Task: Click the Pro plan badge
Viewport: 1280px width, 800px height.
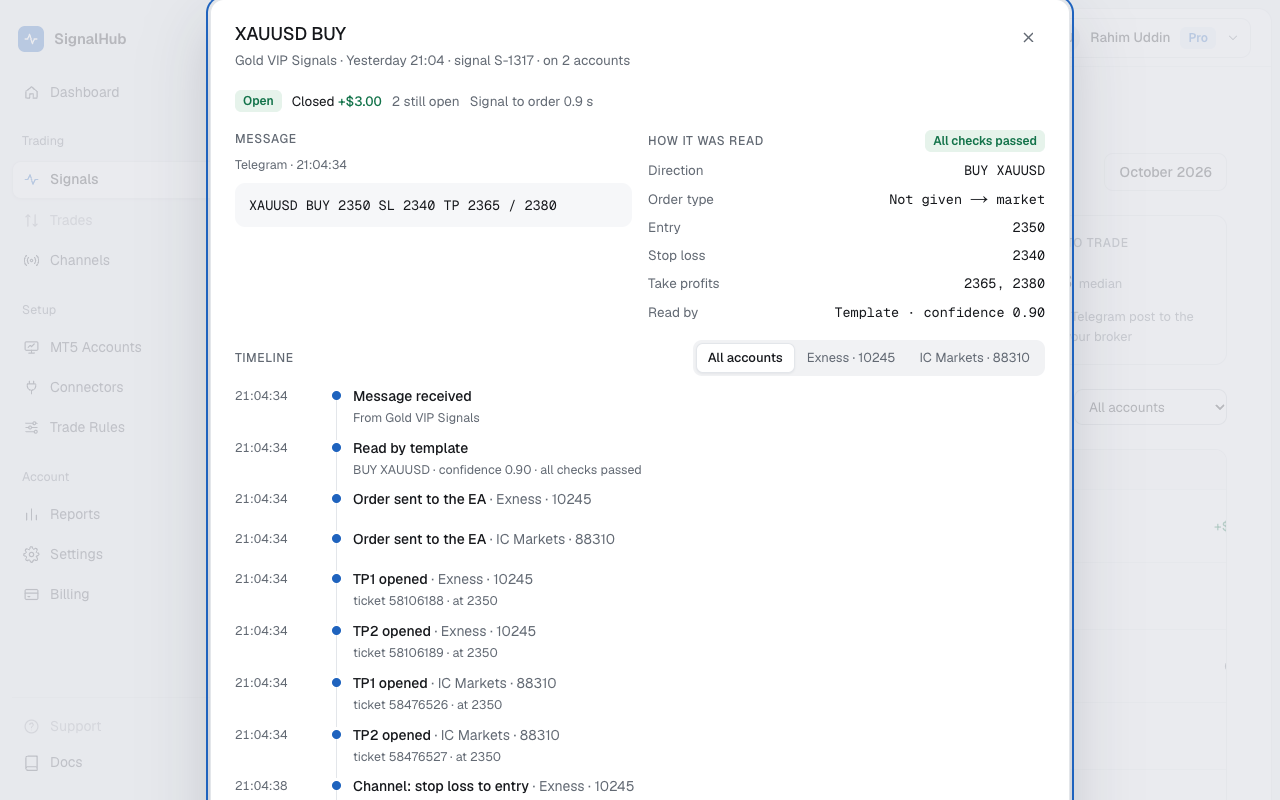Action: [1198, 38]
